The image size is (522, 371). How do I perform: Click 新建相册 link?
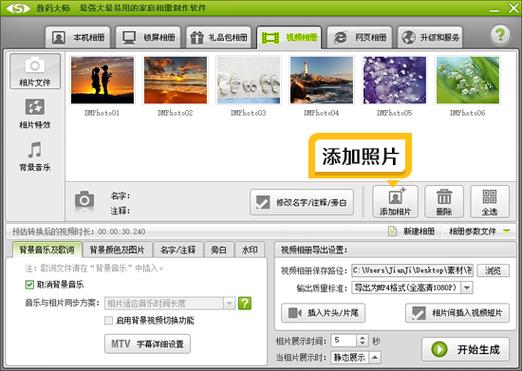(x=412, y=231)
